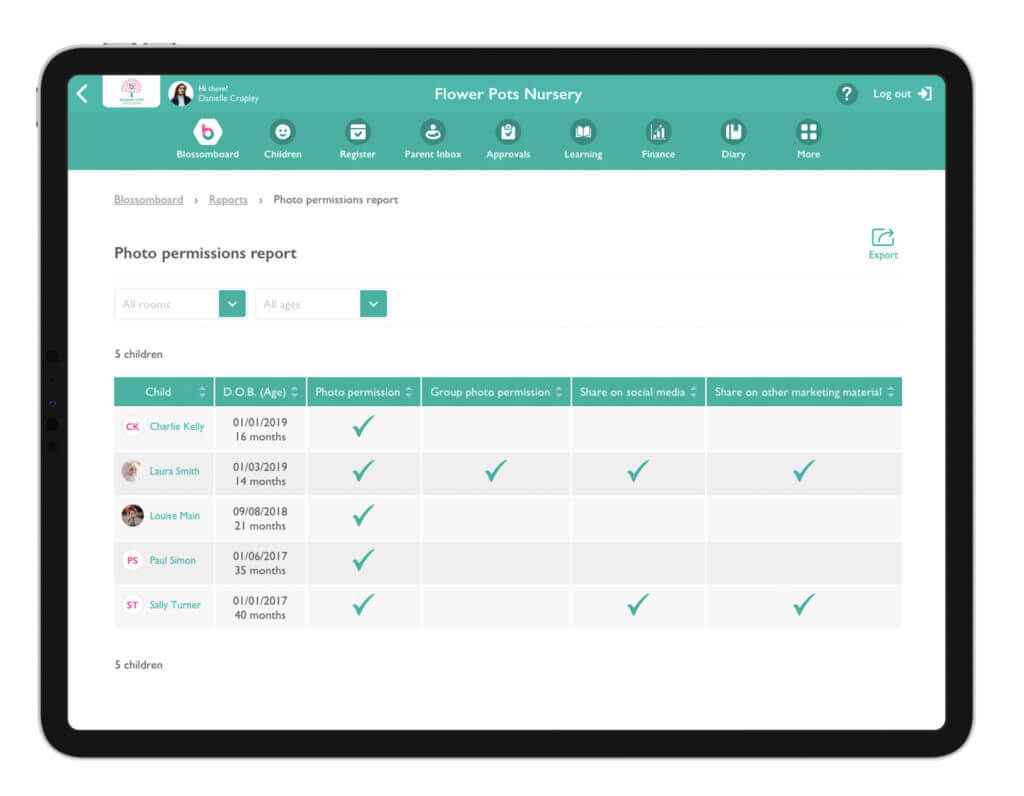1024x796 pixels.
Task: Click Sally Turner's marketing material checkmark
Action: pos(804,604)
